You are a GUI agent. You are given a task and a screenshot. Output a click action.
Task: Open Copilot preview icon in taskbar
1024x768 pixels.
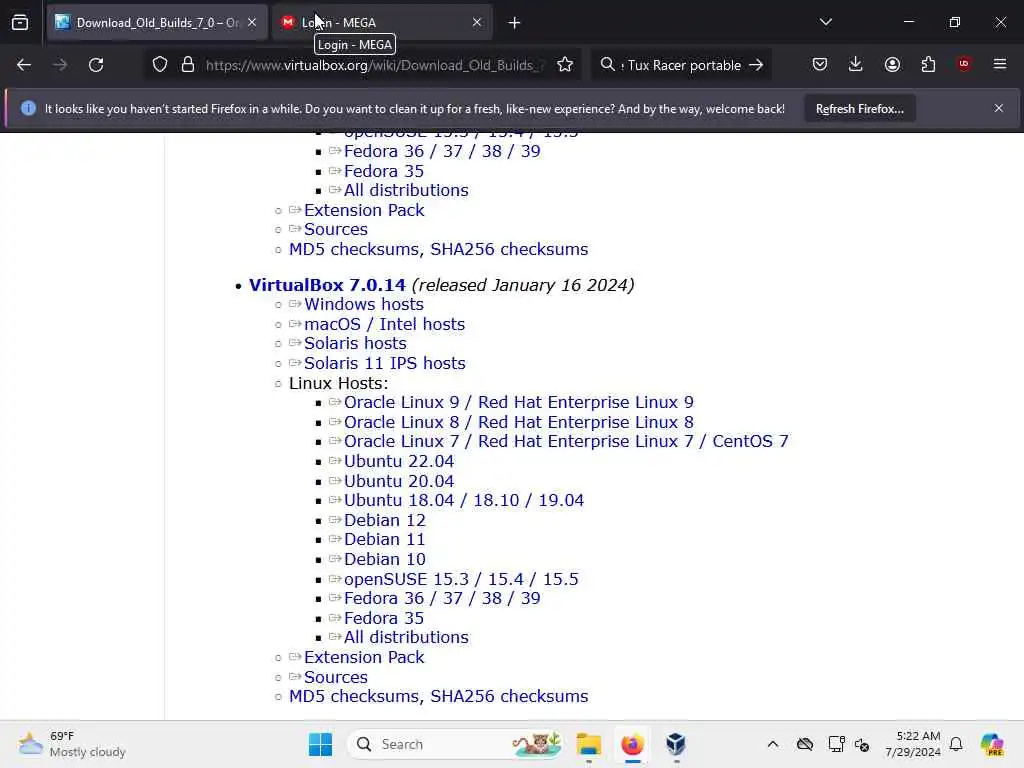(992, 744)
